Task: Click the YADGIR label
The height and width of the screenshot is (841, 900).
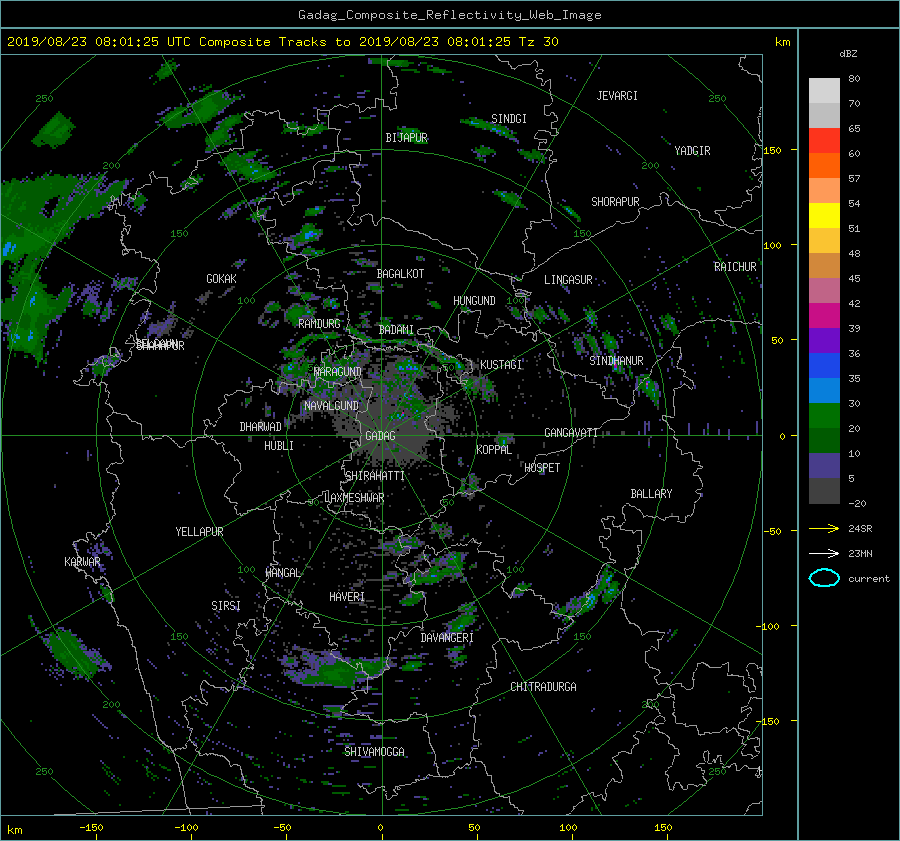Action: (x=692, y=151)
